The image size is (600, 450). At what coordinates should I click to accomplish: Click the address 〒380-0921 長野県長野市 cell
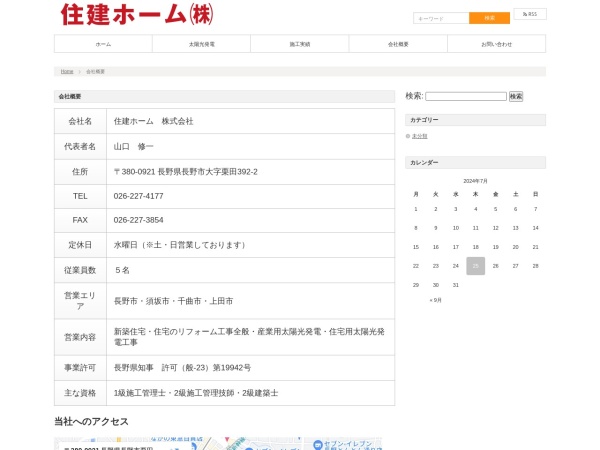click(251, 172)
